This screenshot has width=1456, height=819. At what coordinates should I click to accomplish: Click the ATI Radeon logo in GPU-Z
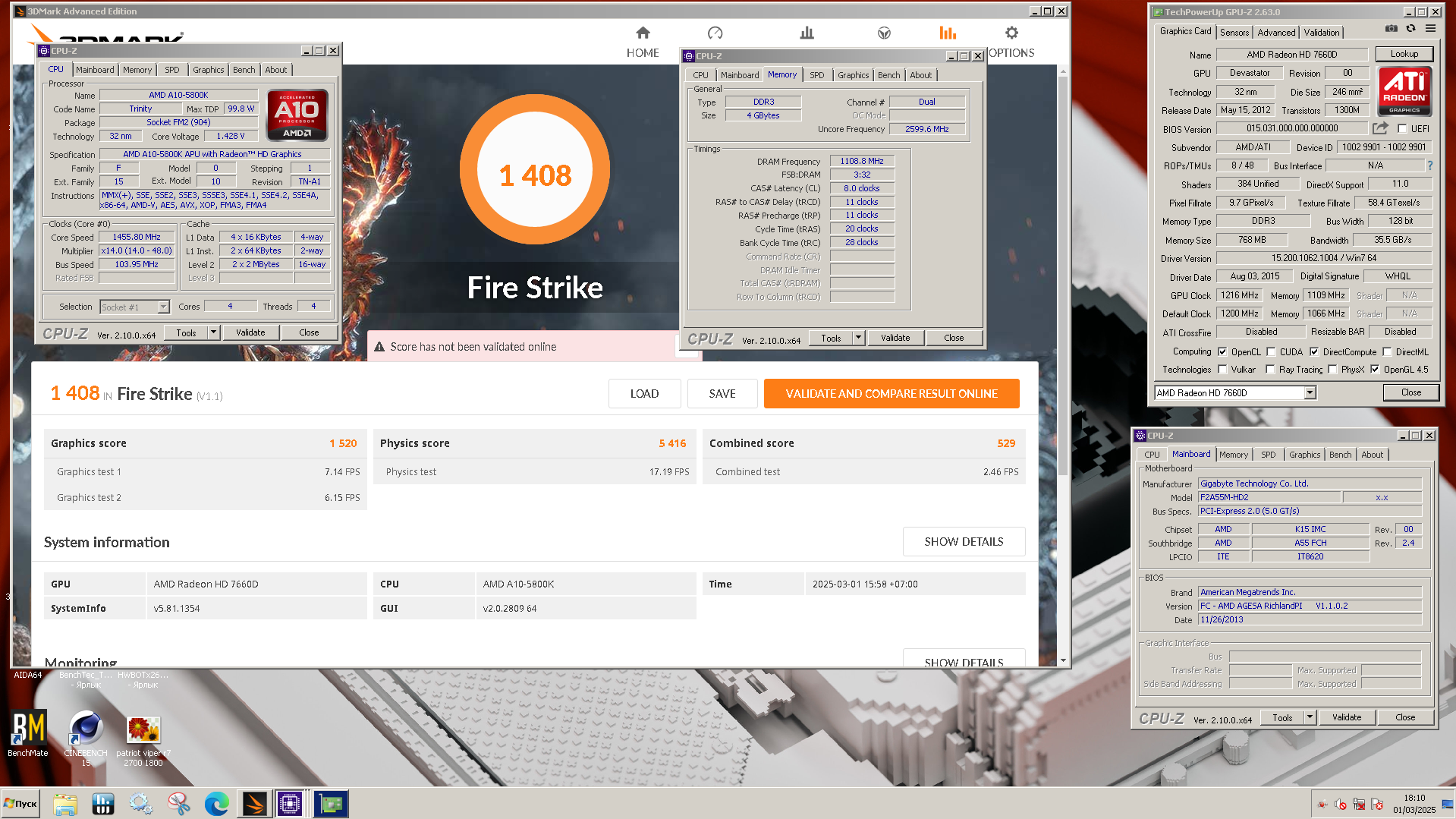(x=1404, y=91)
